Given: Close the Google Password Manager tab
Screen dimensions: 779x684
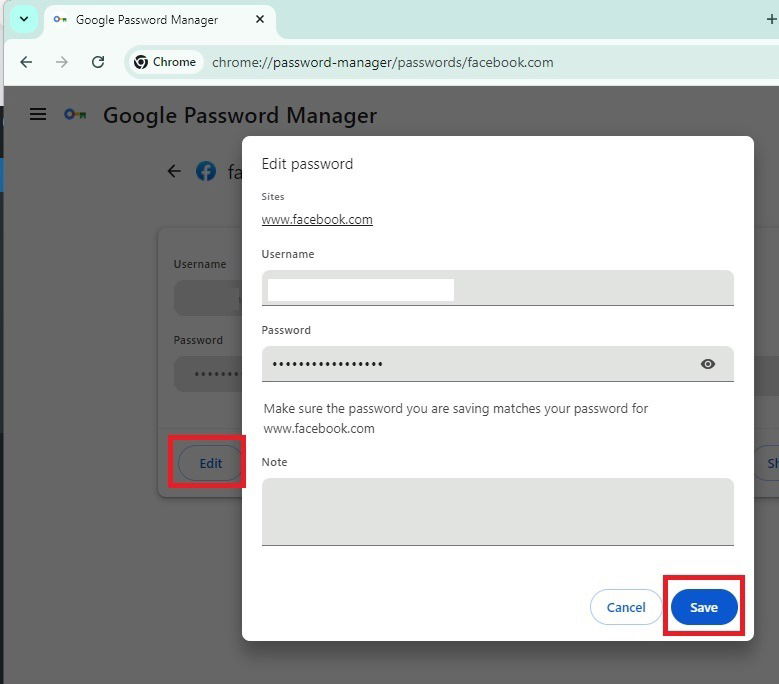Looking at the screenshot, I should point(259,19).
